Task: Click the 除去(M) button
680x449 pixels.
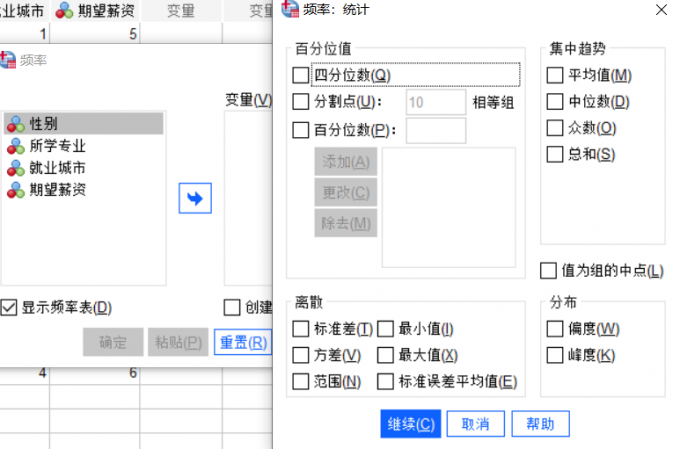Action: pyautogui.click(x=346, y=223)
